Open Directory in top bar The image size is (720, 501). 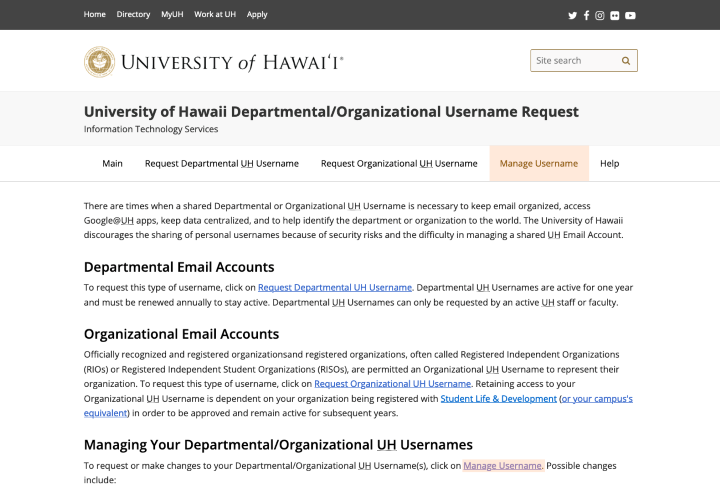[133, 14]
